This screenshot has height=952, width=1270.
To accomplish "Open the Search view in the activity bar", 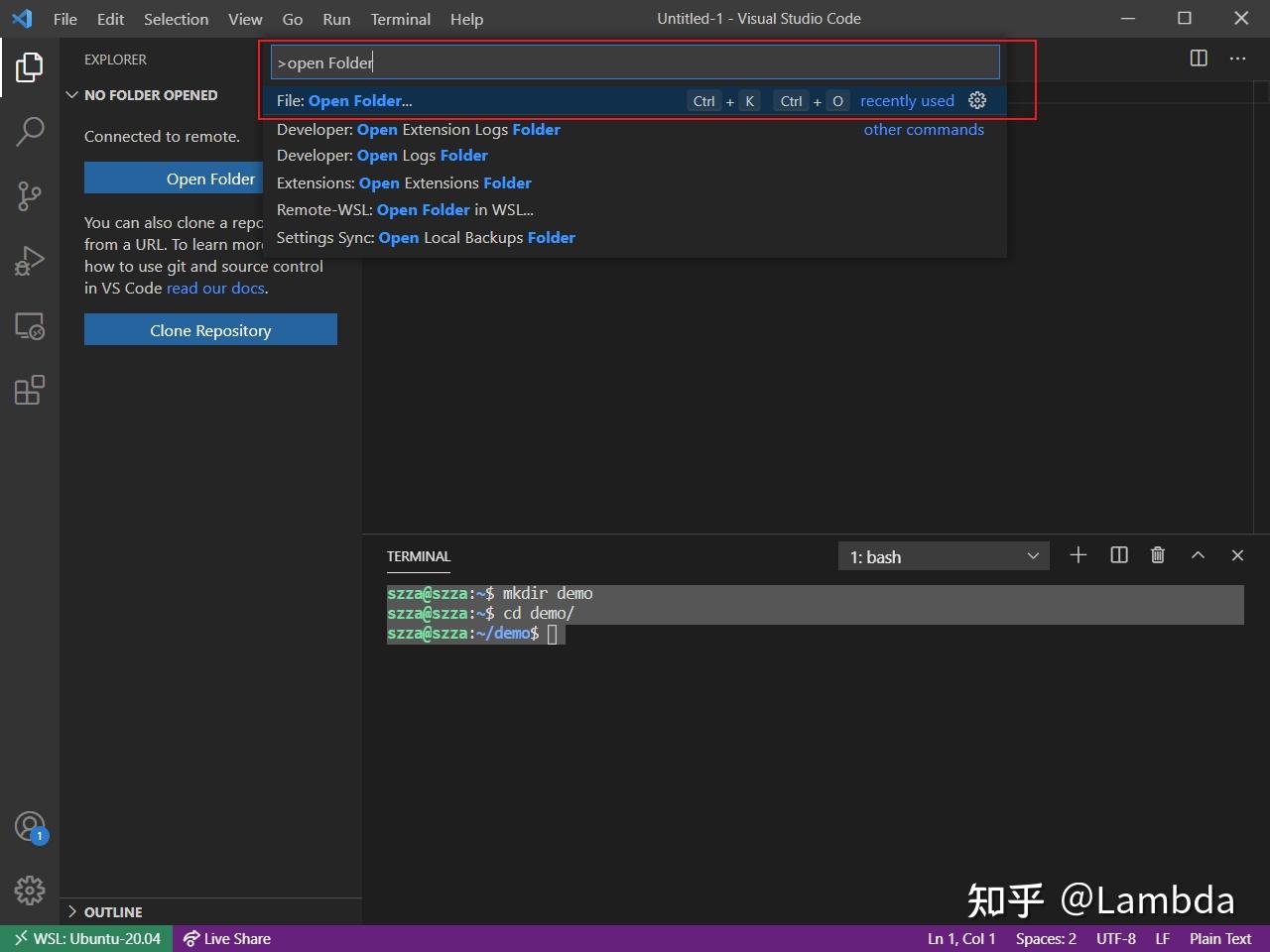I will coord(29,130).
